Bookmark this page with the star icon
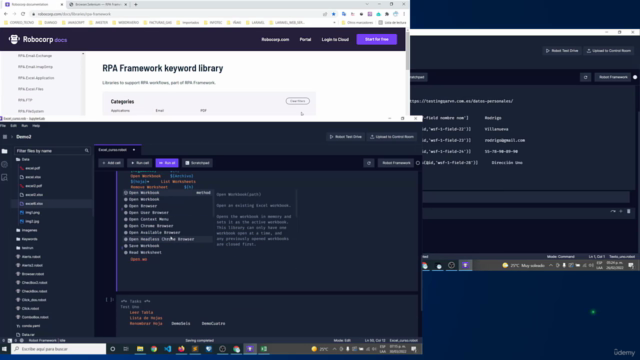 click(333, 14)
